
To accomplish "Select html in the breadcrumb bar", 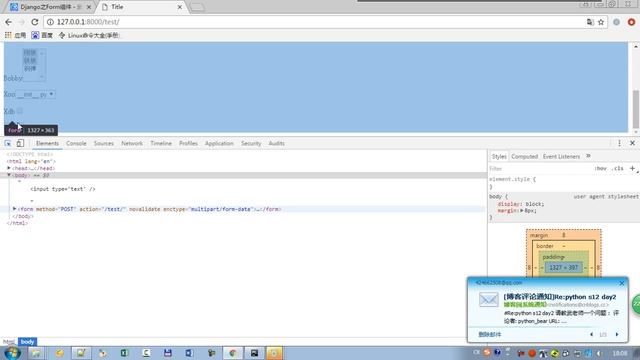I will coord(9,342).
